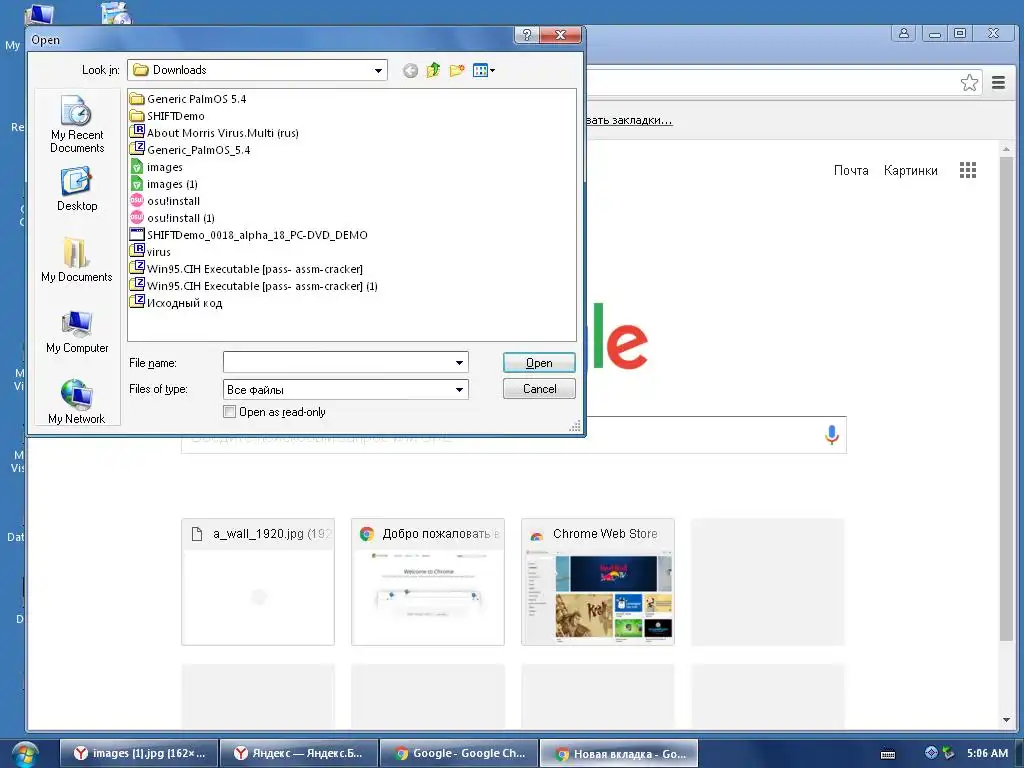Click the Go Back arrow icon in Open dialog
The height and width of the screenshot is (768, 1024).
(x=410, y=70)
